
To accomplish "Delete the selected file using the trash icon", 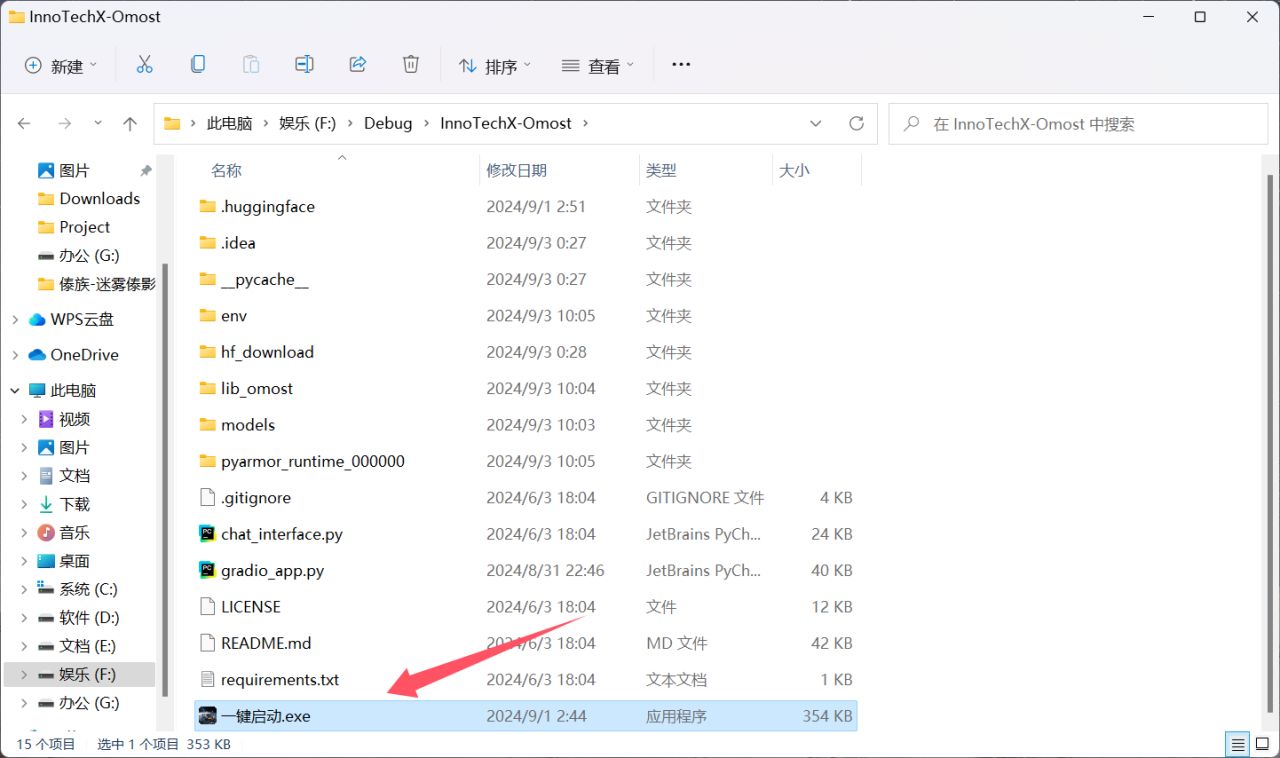I will tap(410, 63).
